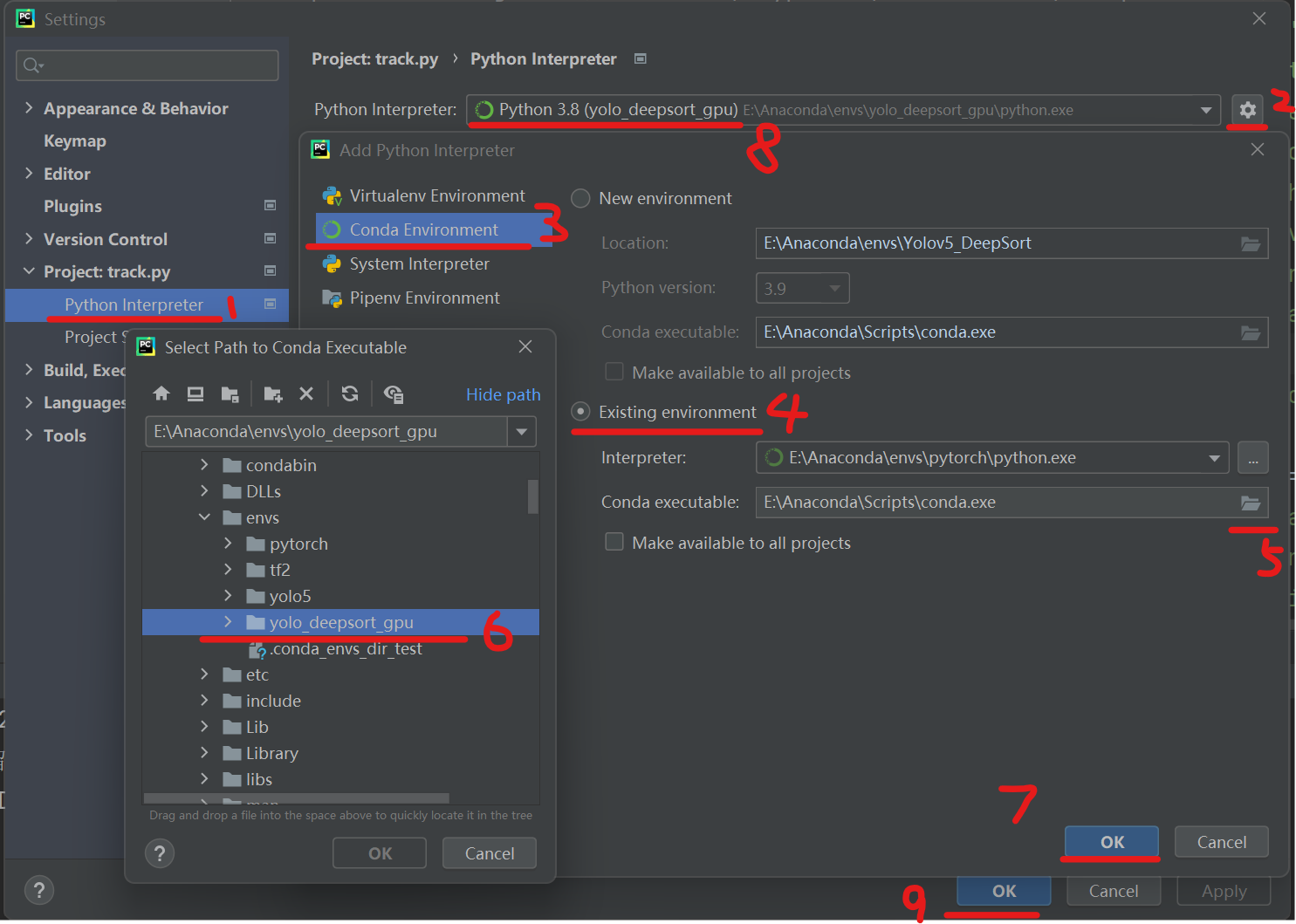Click the file chooser path text field
This screenshot has height=924, width=1296.
click(326, 431)
